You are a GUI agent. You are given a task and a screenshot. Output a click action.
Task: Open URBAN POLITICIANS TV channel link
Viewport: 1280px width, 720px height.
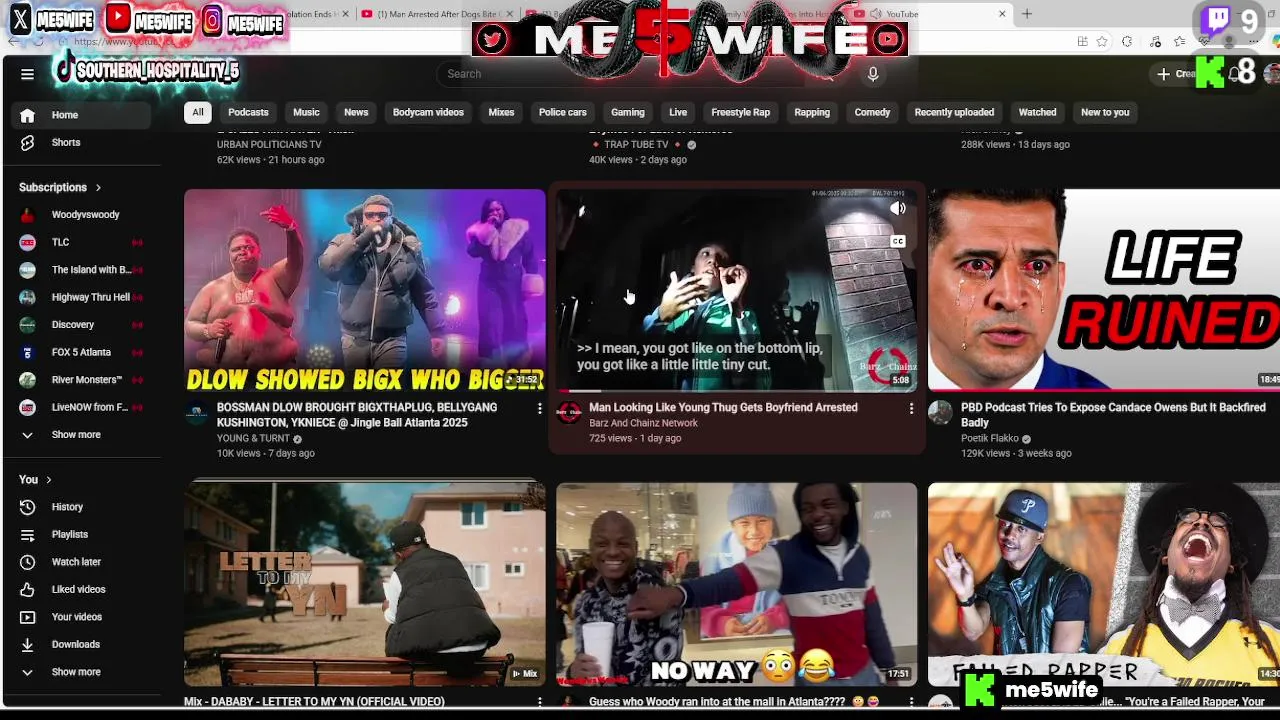pyautogui.click(x=269, y=145)
